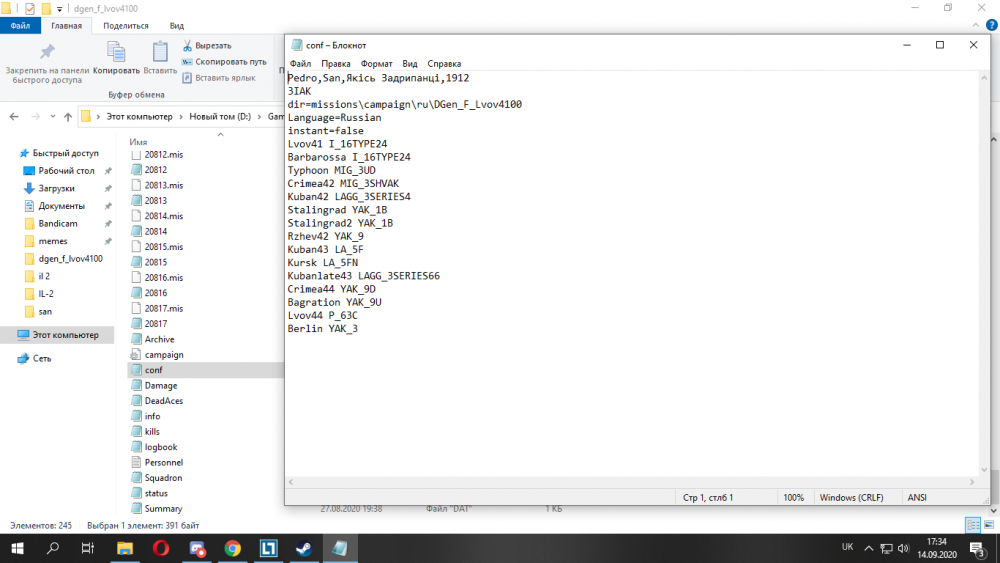The width and height of the screenshot is (1000, 563).
Task: Open volume control in system tray
Action: [x=903, y=548]
